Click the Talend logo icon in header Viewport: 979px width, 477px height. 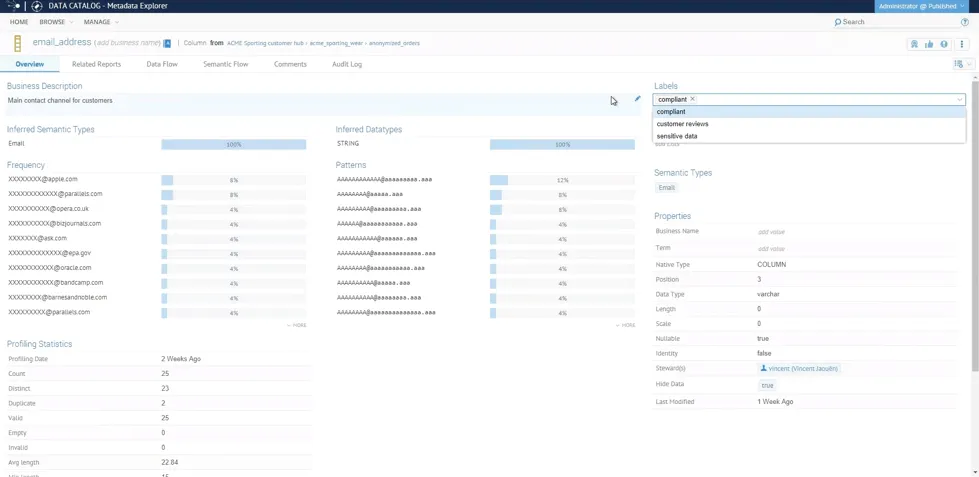coord(12,6)
